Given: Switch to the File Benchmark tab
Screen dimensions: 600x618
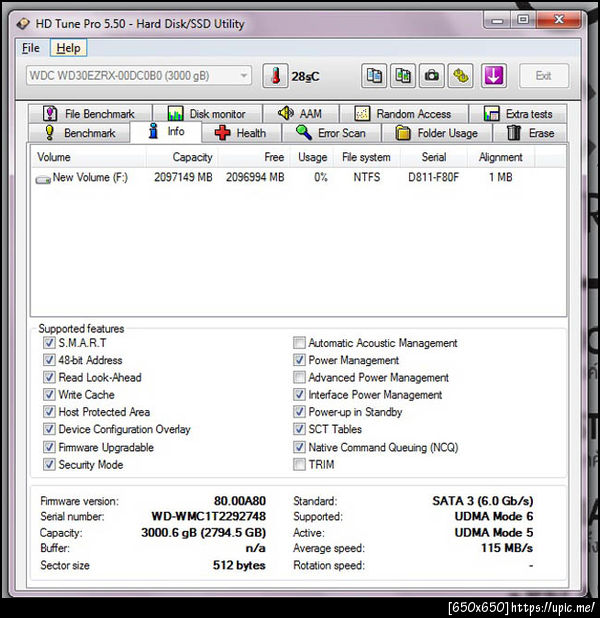Looking at the screenshot, I should [x=90, y=114].
